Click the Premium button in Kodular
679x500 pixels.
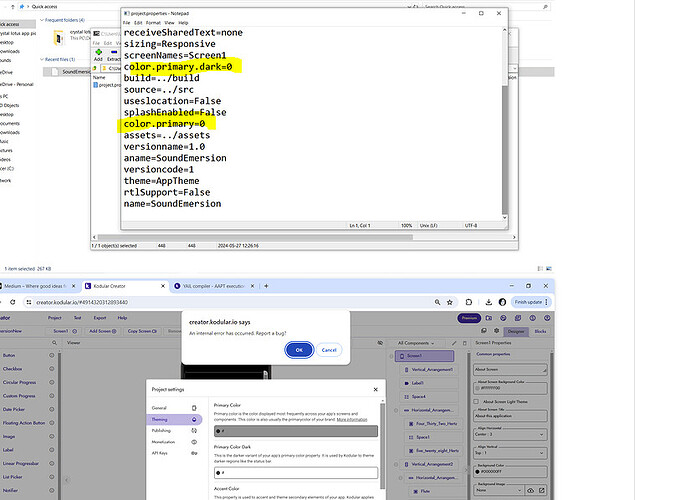tap(469, 318)
